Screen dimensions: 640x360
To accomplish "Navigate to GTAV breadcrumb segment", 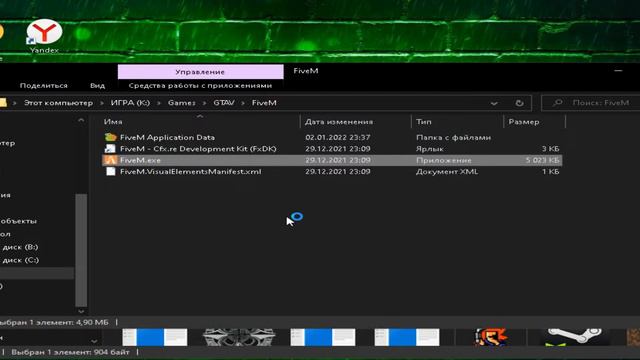I will pyautogui.click(x=224, y=103).
